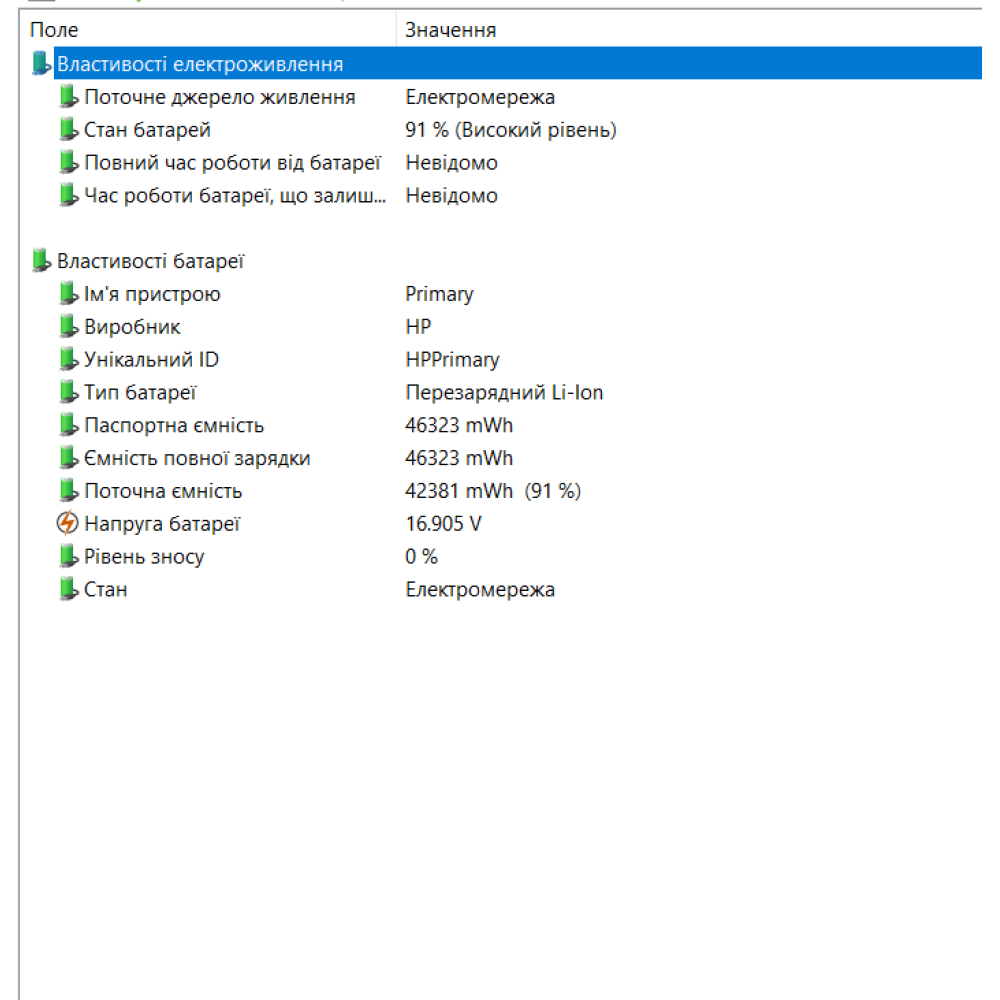
Task: Click icon beside Час роботи батареї, що залиш...
Action: point(68,195)
